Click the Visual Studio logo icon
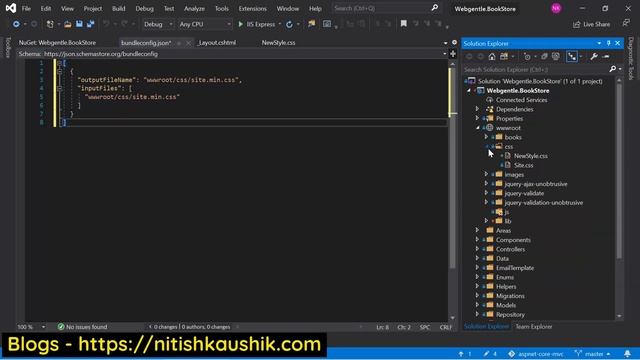The image size is (640, 360). (x=11, y=8)
